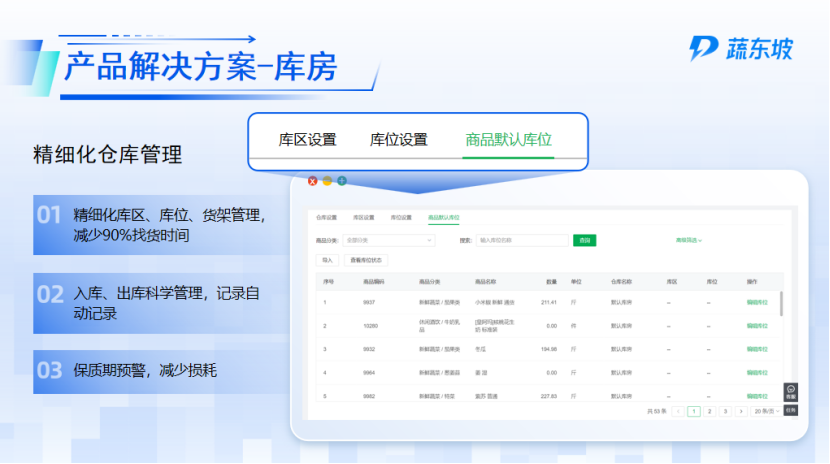Click 编辑库位 link for product 9937

[758, 302]
